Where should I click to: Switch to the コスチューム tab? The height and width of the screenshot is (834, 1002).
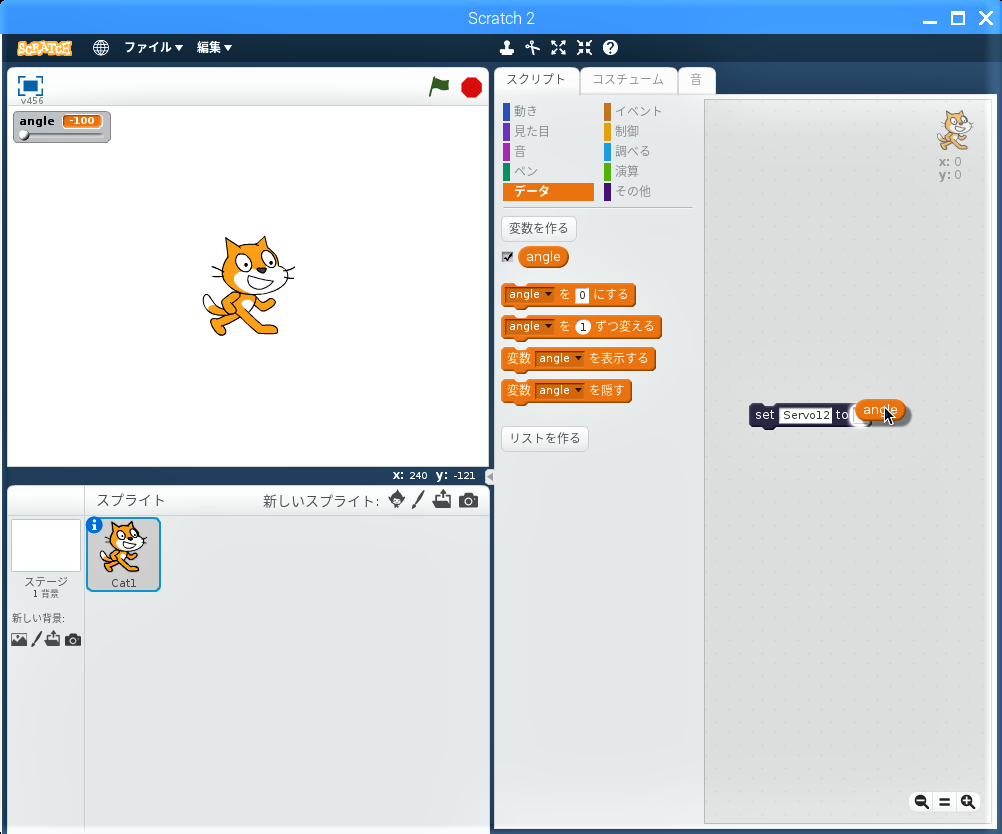click(628, 80)
